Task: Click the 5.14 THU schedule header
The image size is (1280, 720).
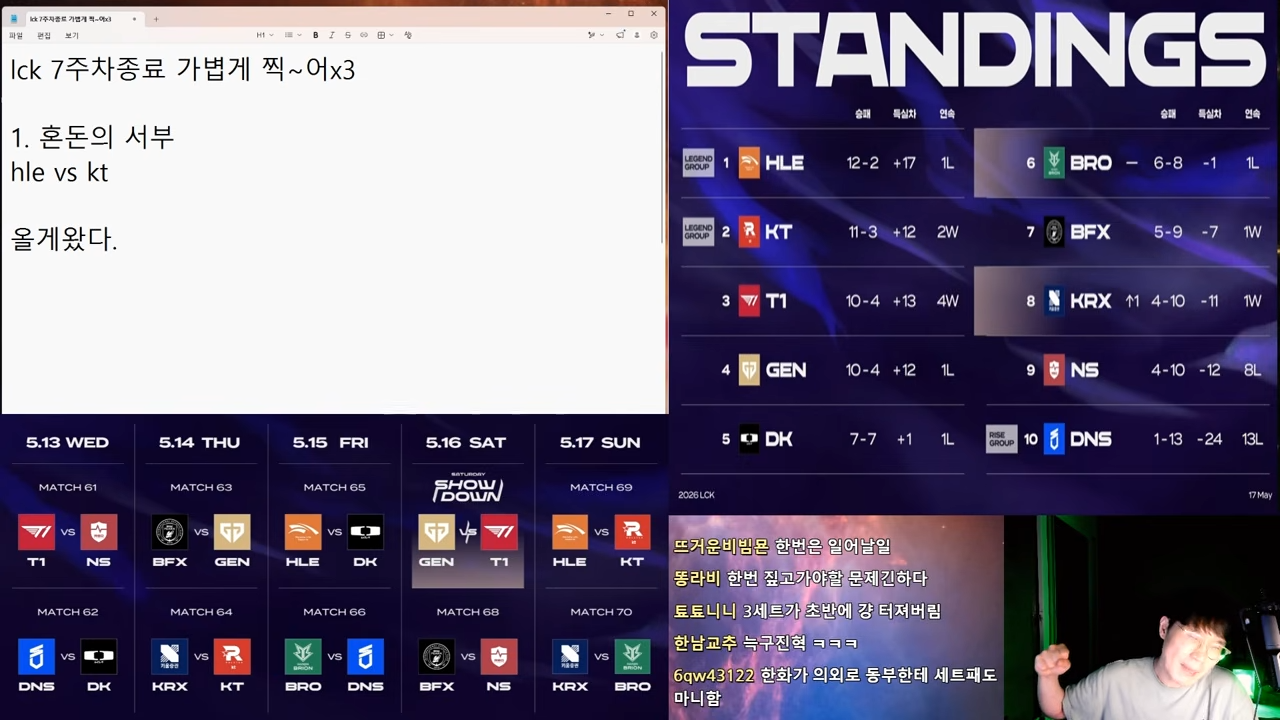Action: (x=200, y=442)
